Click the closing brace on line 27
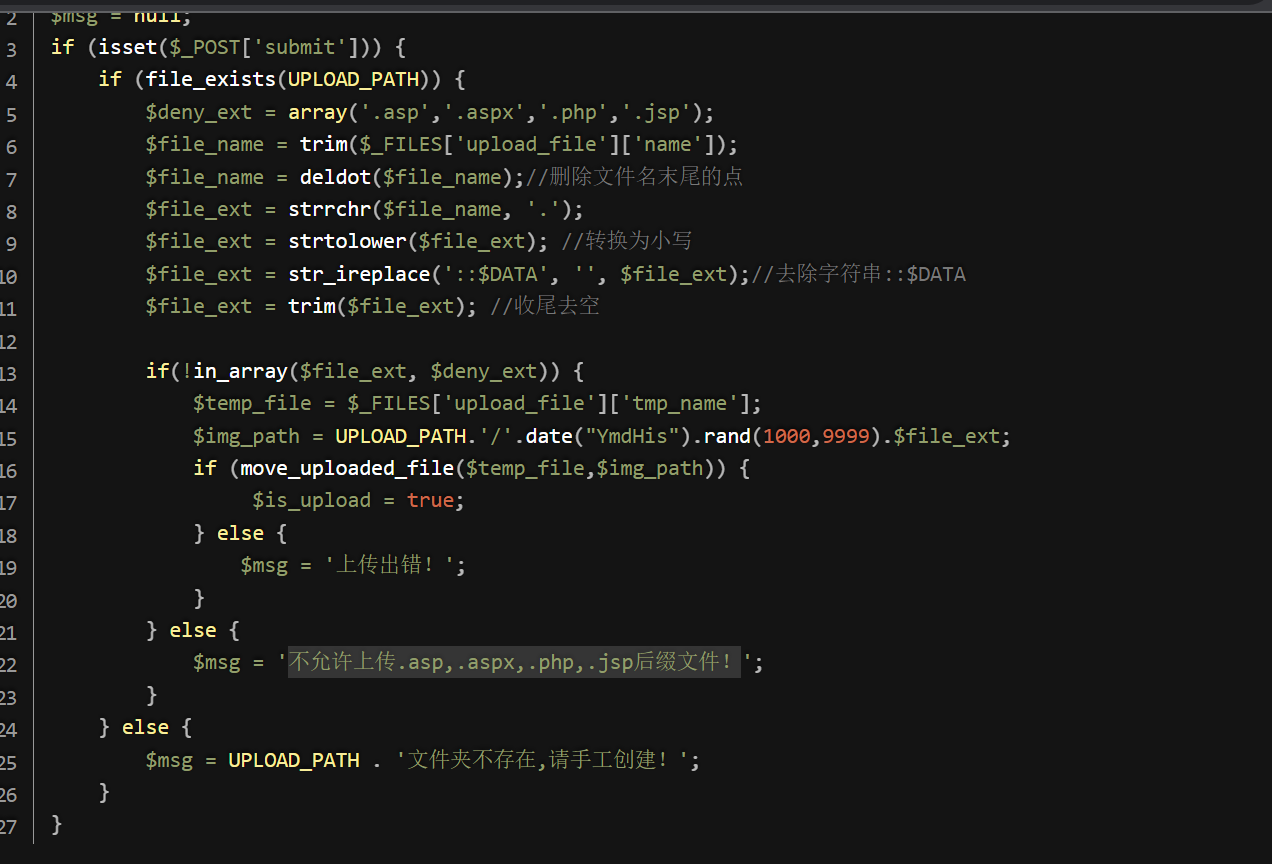Image resolution: width=1272 pixels, height=864 pixels. coord(56,824)
